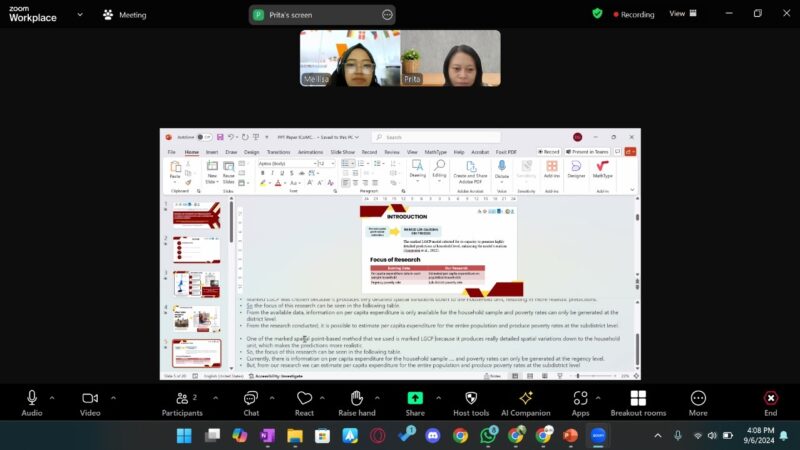800x450 pixels.
Task: Open Host tools shield icon
Action: click(471, 399)
